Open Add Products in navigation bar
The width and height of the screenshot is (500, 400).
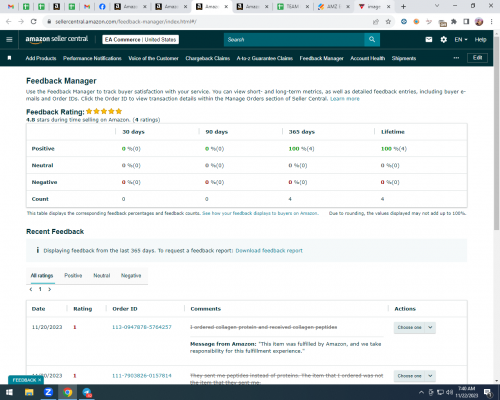click(41, 58)
